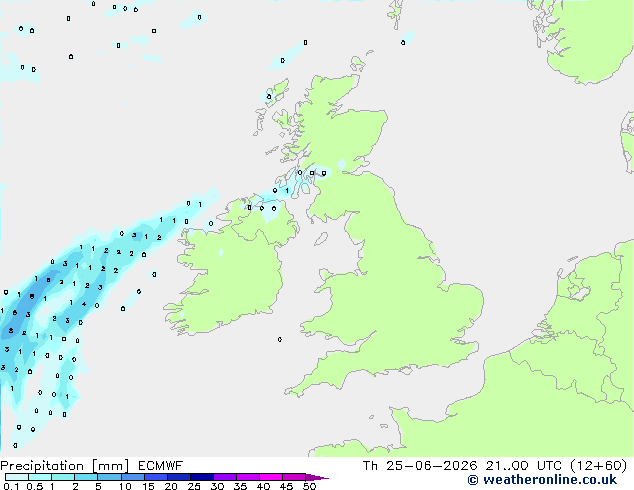Click the '25' legend scale label

(x=194, y=486)
